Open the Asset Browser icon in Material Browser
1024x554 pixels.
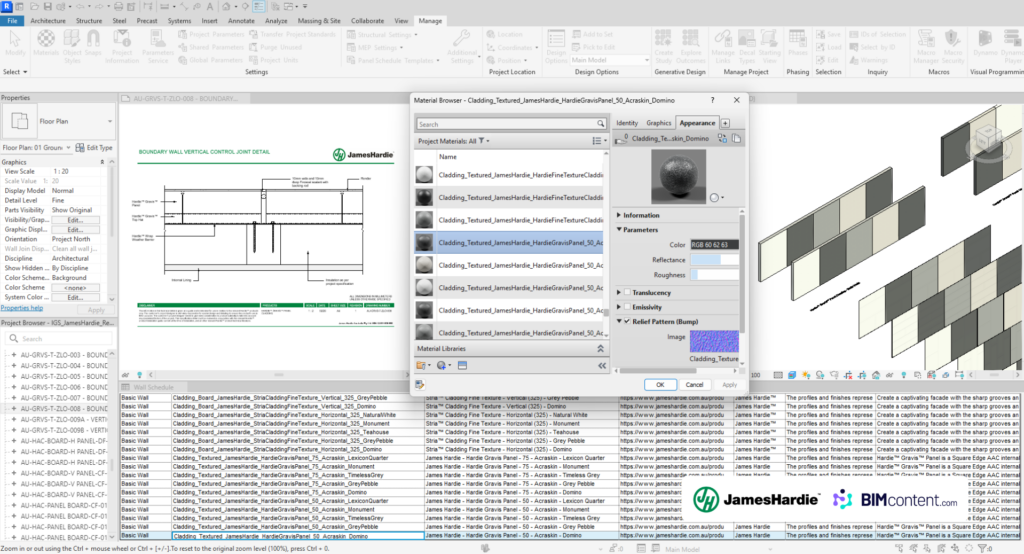coord(462,365)
